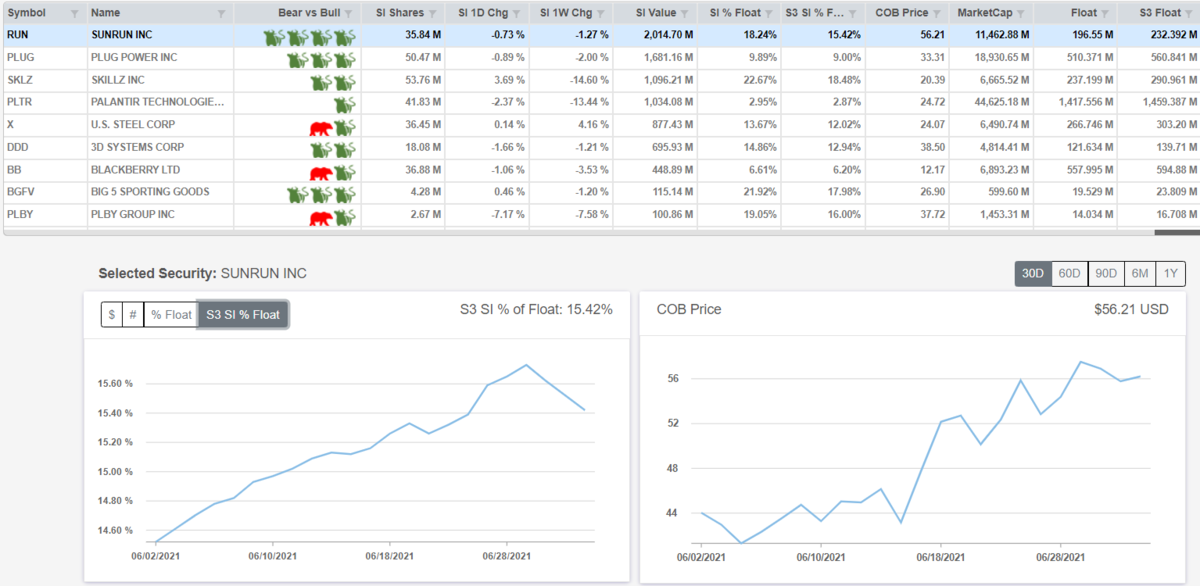Click the BLACKBERRY LTD name cell

(160, 169)
